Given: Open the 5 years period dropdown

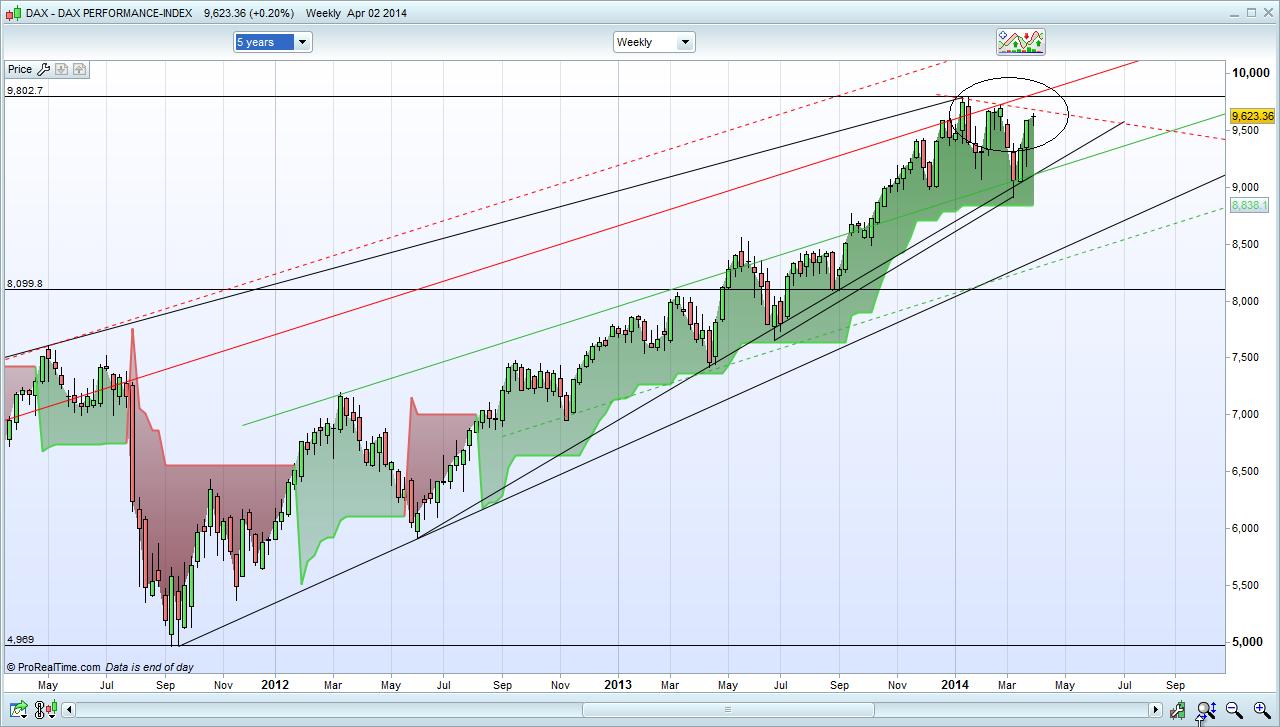Looking at the screenshot, I should point(273,42).
